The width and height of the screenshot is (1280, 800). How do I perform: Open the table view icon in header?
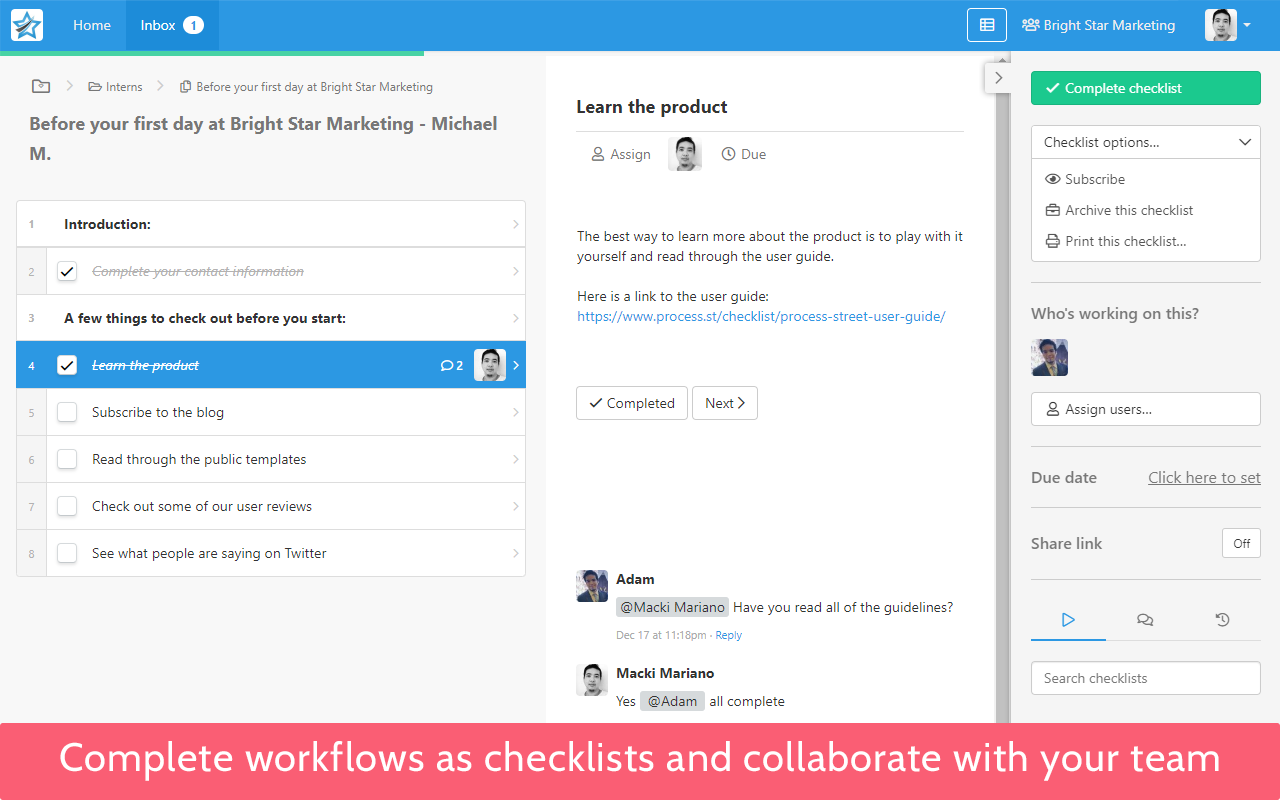pyautogui.click(x=987, y=25)
